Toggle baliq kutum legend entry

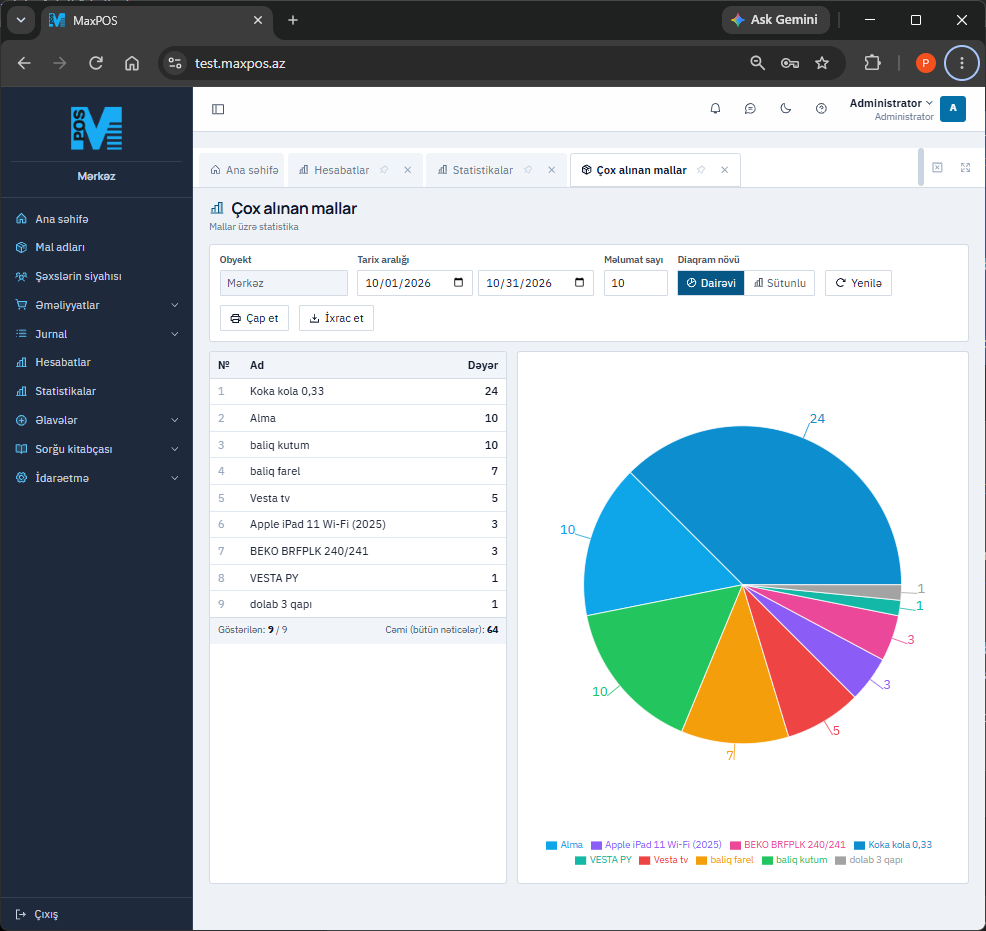[x=794, y=860]
